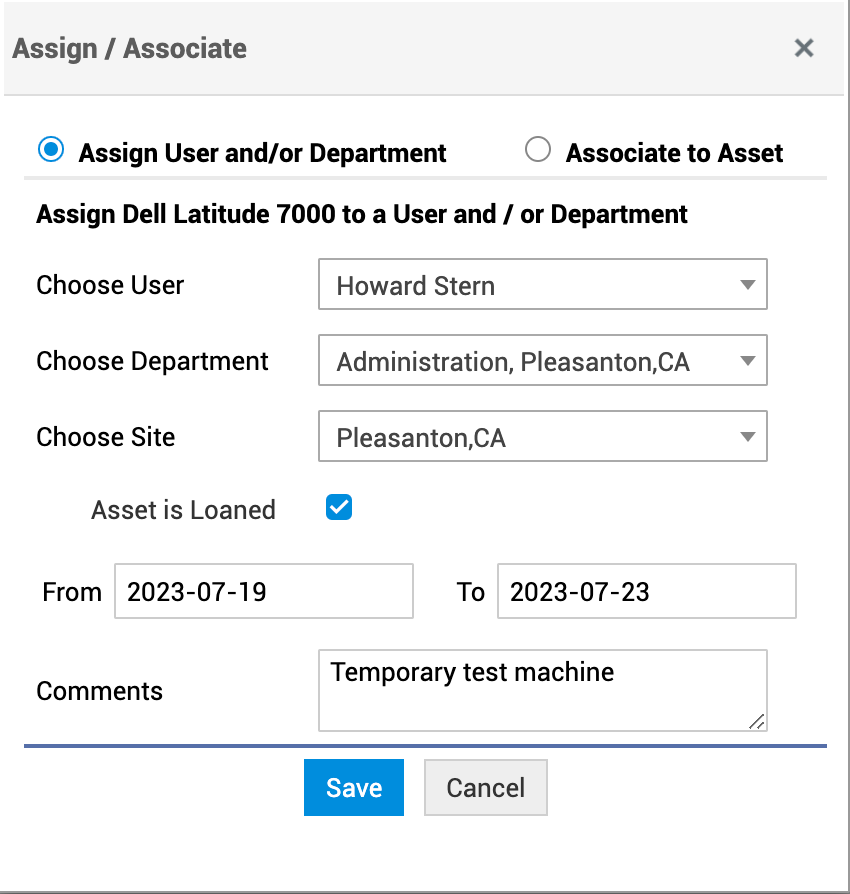Viewport: 850px width, 894px height.
Task: Click the 'Choose User' label
Action: tap(110, 285)
